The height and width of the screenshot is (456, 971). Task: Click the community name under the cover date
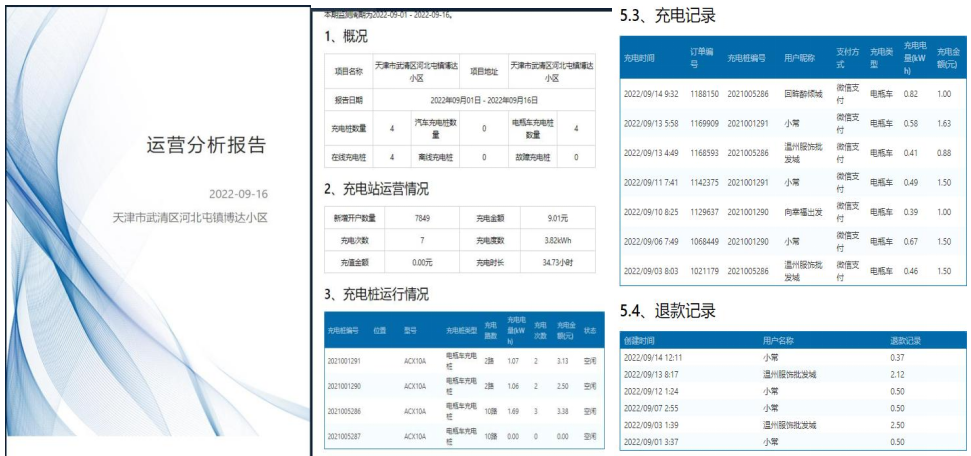(189, 218)
